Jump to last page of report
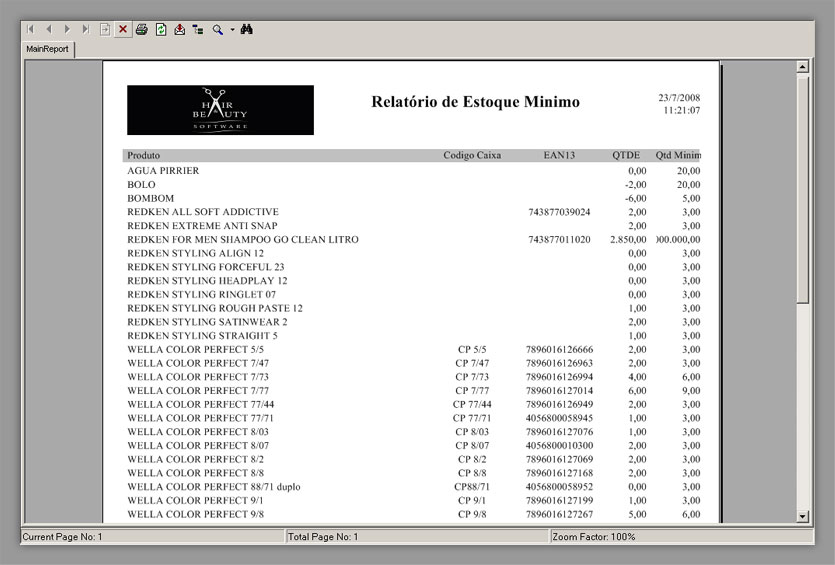The height and width of the screenshot is (565, 835). tap(86, 29)
